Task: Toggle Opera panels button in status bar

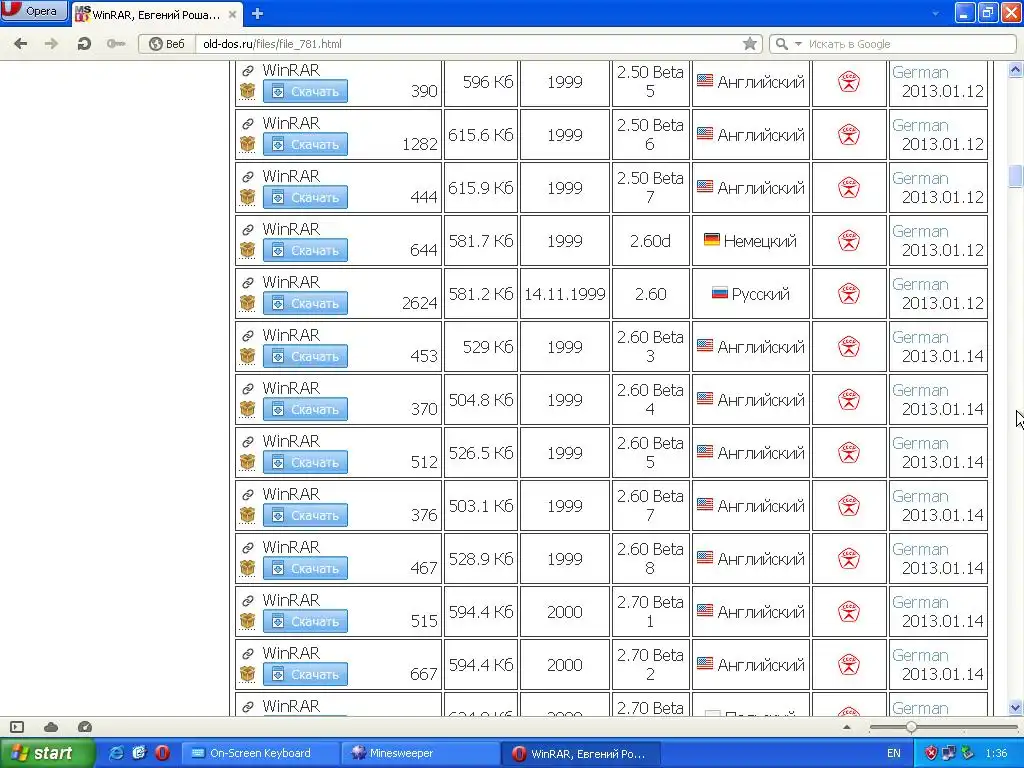Action: coord(17,727)
